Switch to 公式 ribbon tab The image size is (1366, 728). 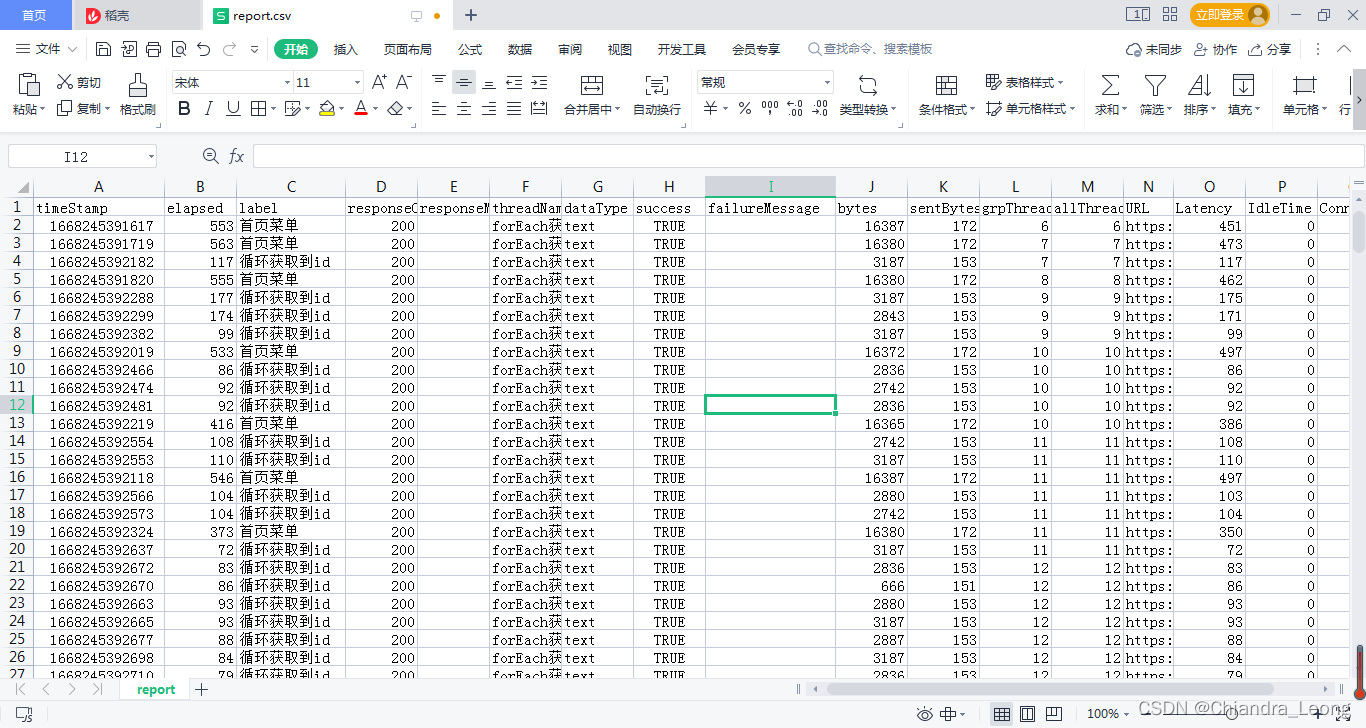point(470,49)
